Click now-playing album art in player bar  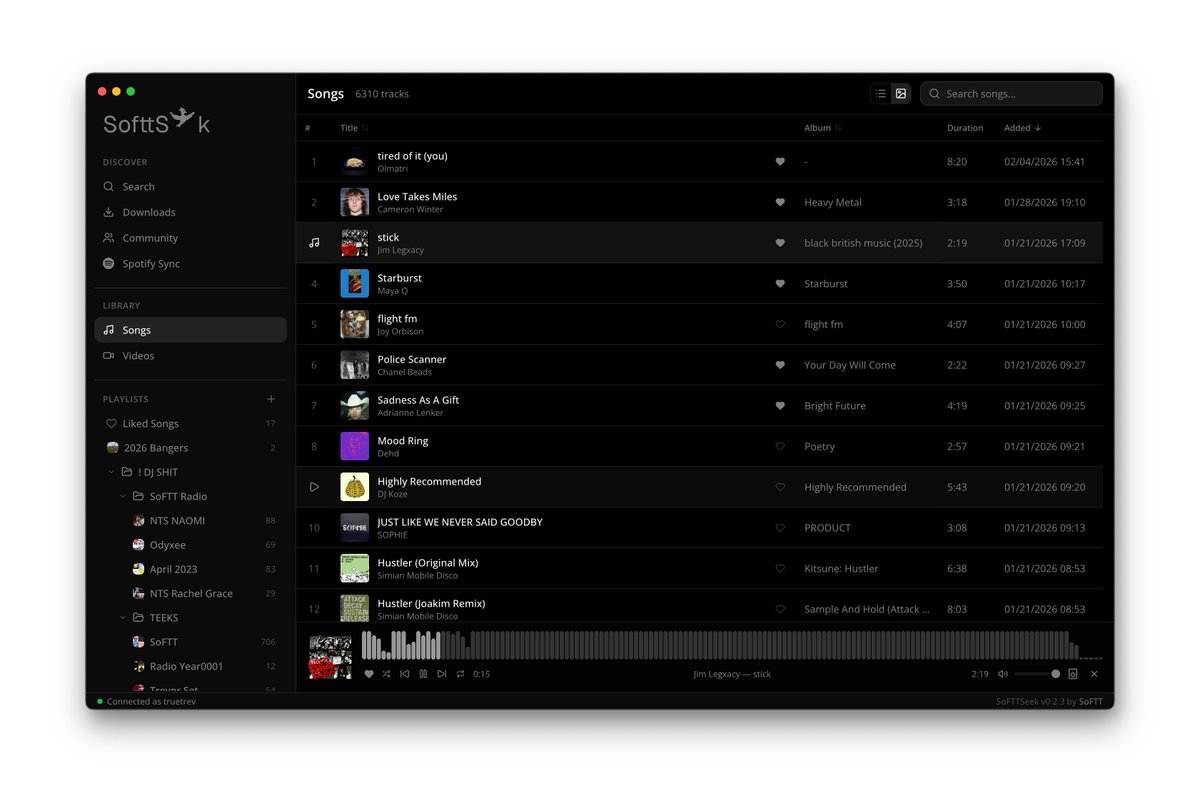coord(330,657)
